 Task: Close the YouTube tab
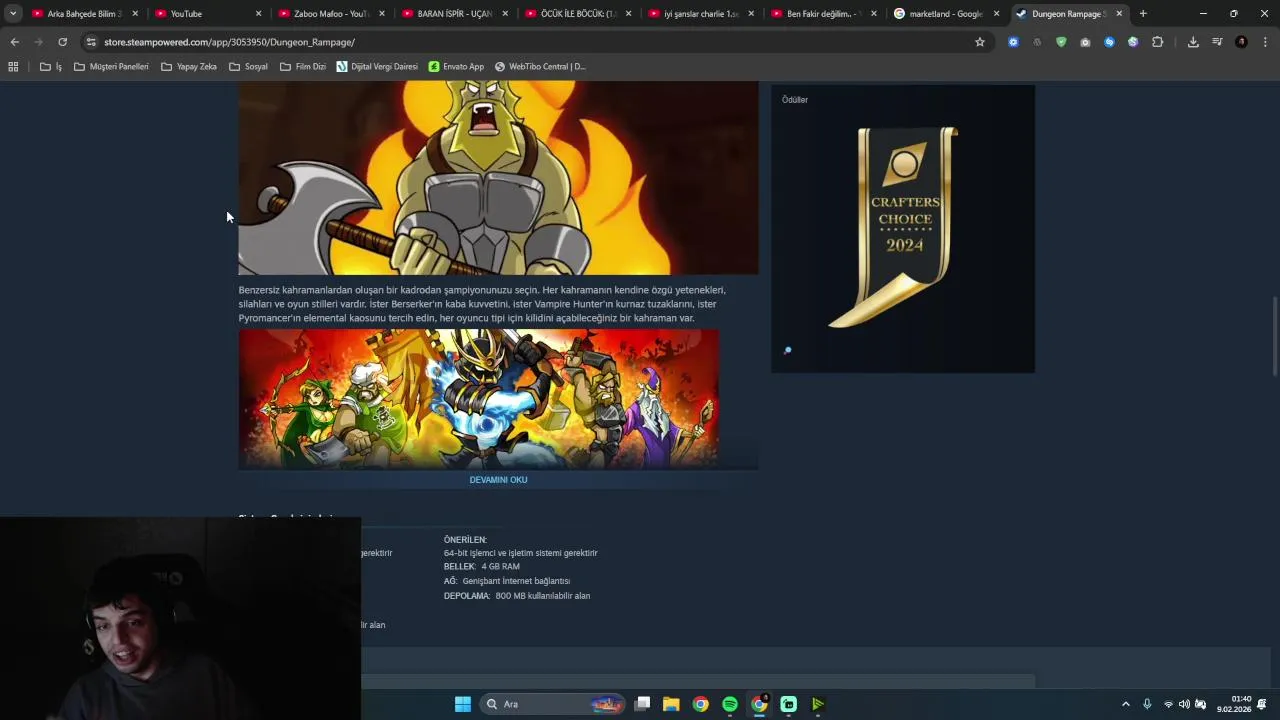[x=258, y=13]
